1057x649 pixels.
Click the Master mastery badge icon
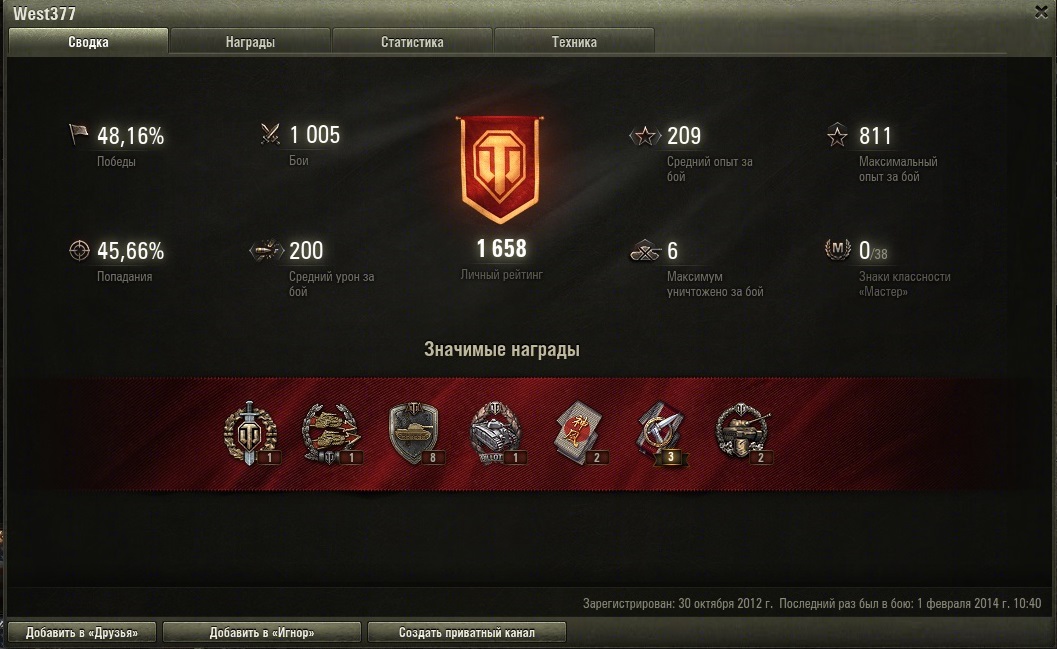point(837,249)
